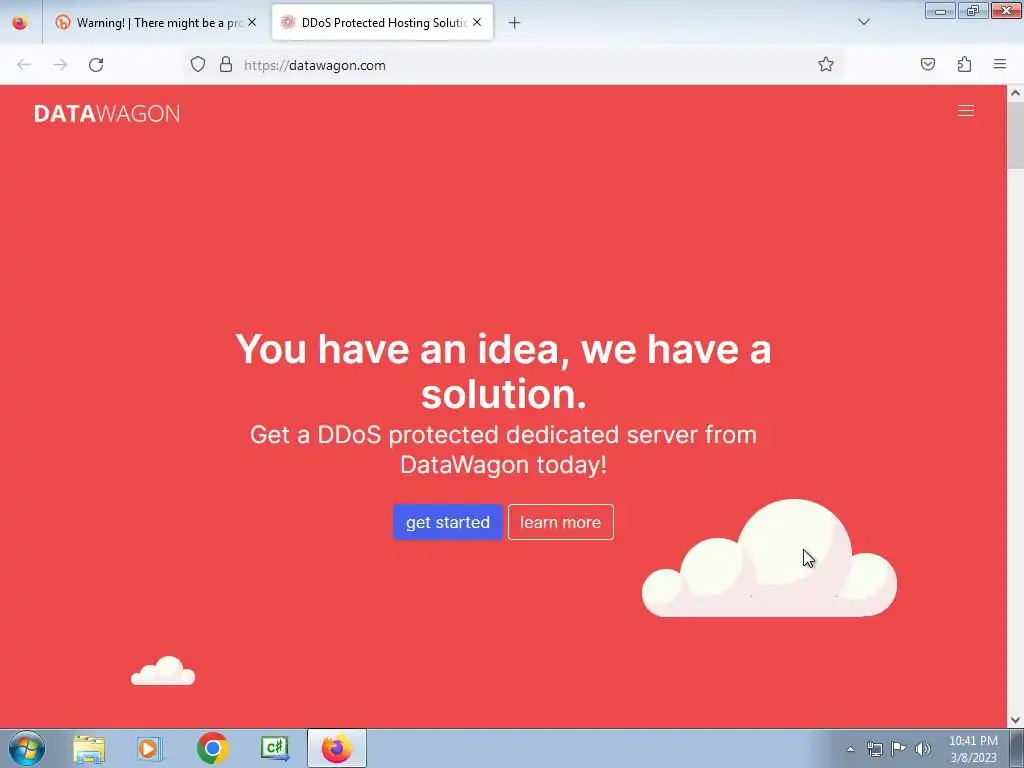Save page to Pocket icon
Screen dimensions: 1024x768
(927, 64)
